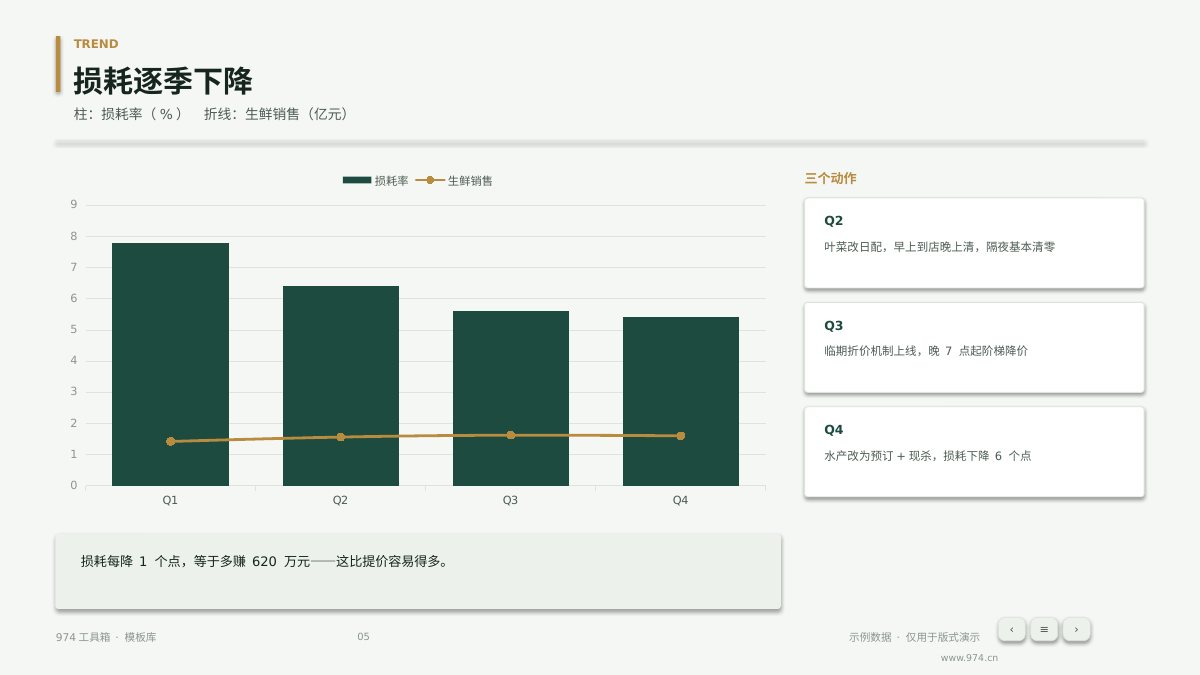Click the Q3 x-axis label
Viewport: 1200px width, 675px height.
coord(511,500)
